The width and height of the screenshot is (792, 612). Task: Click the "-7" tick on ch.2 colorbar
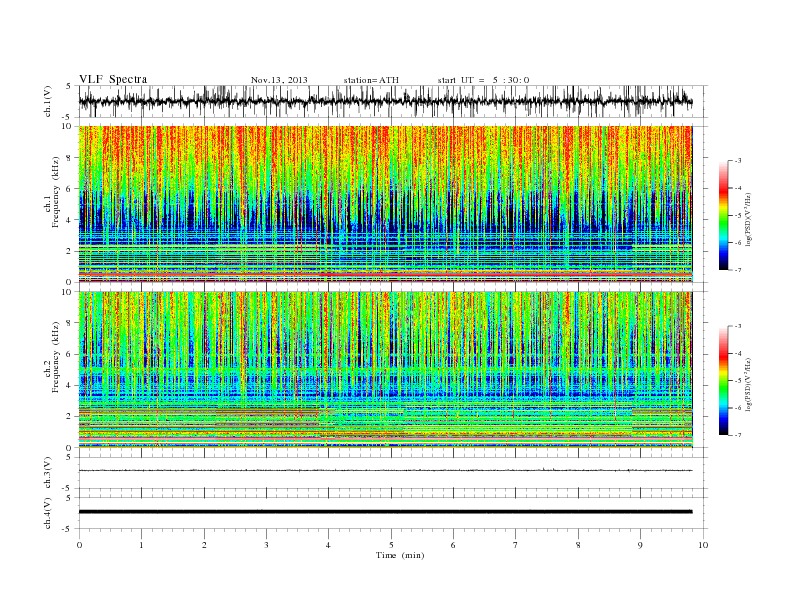point(738,435)
